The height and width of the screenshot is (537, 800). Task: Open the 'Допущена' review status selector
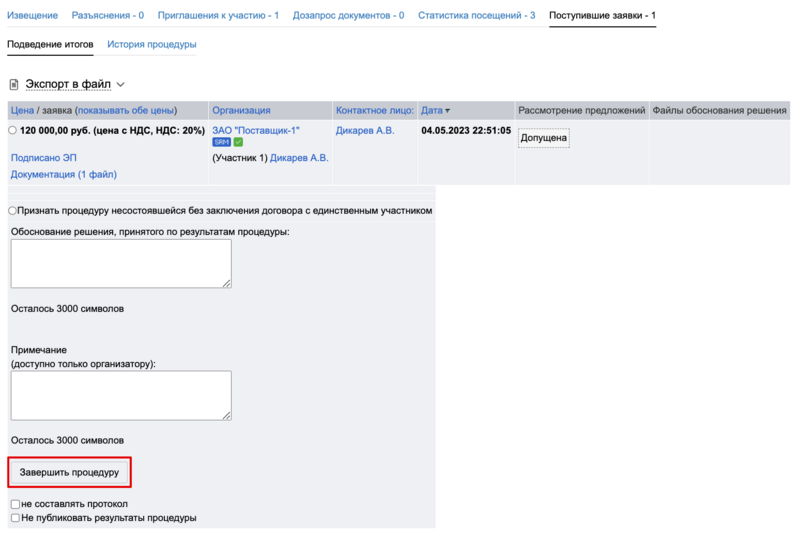(x=543, y=138)
